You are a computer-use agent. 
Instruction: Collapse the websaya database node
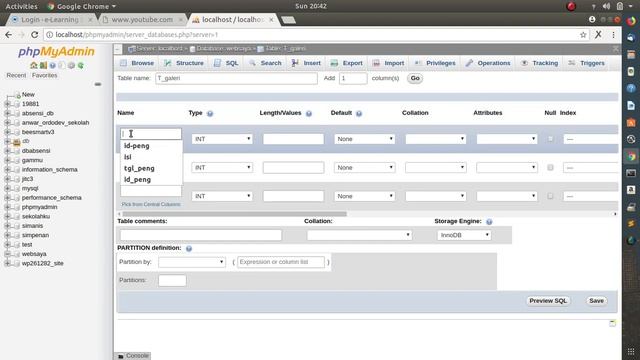(7, 254)
